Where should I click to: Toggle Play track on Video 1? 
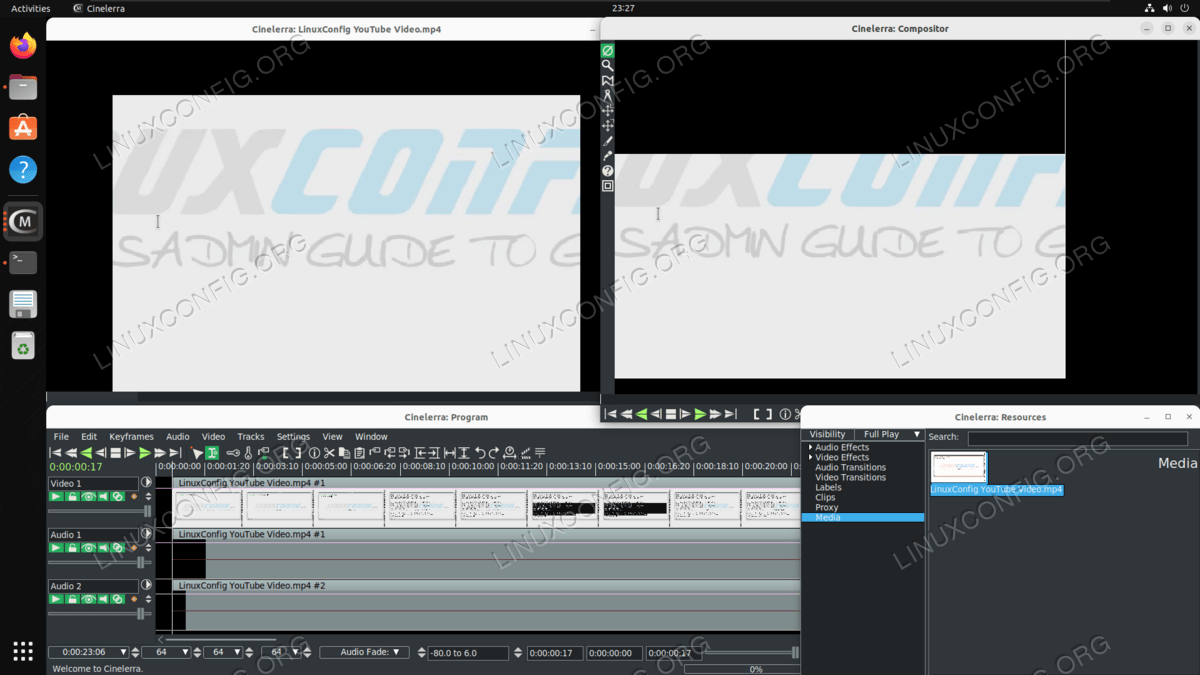[57, 496]
